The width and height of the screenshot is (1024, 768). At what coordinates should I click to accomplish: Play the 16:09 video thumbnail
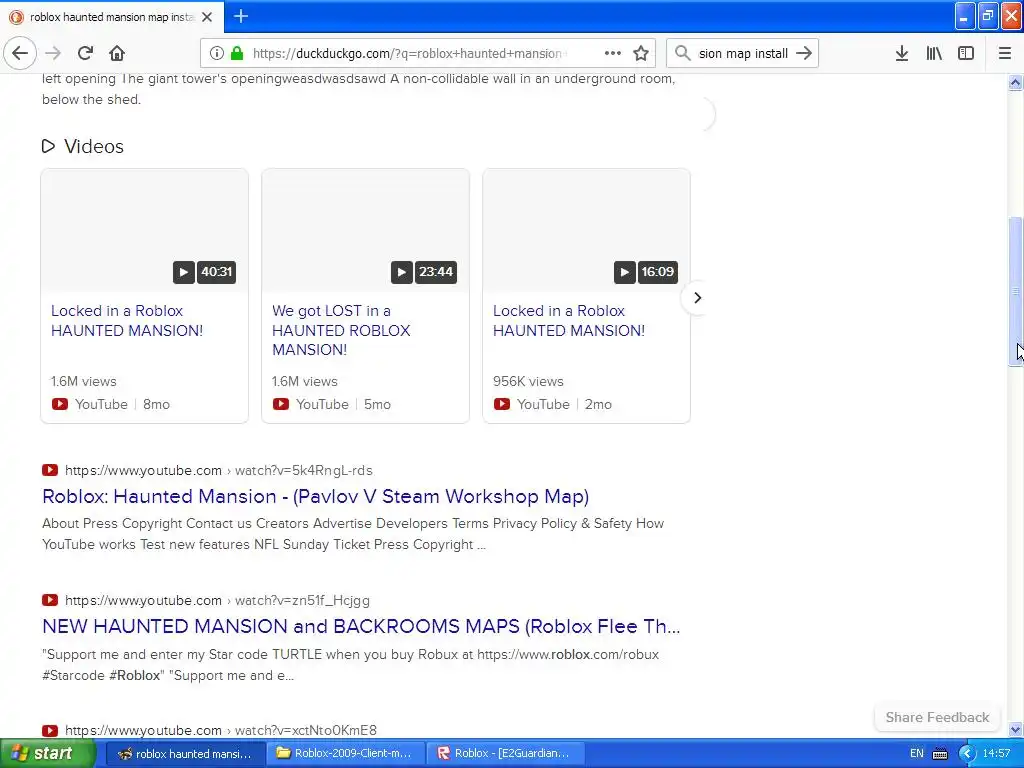coord(586,230)
